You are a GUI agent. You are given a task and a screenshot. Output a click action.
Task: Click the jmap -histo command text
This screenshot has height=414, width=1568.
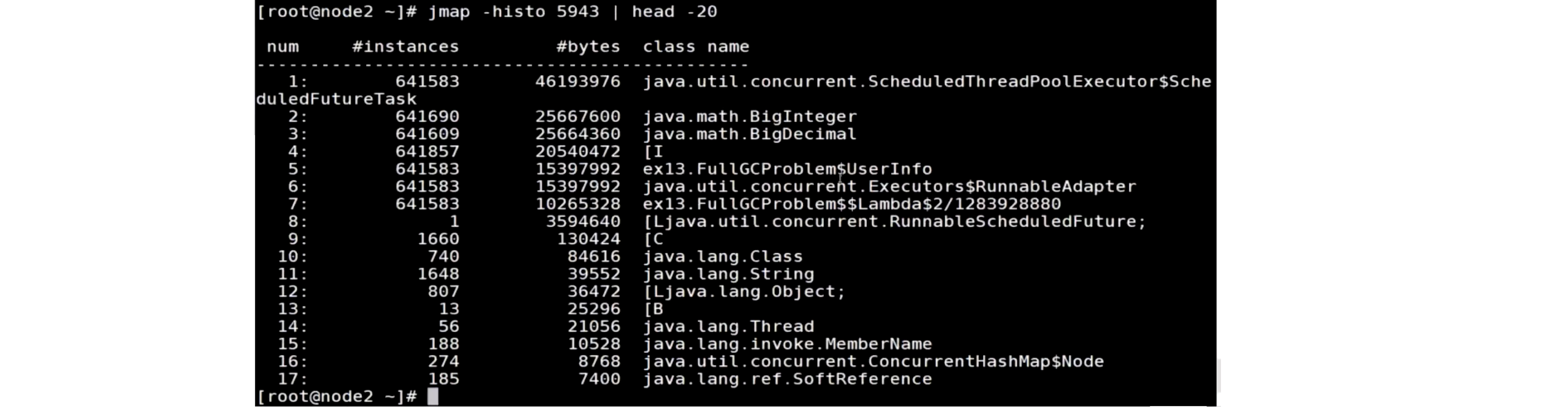click(572, 12)
